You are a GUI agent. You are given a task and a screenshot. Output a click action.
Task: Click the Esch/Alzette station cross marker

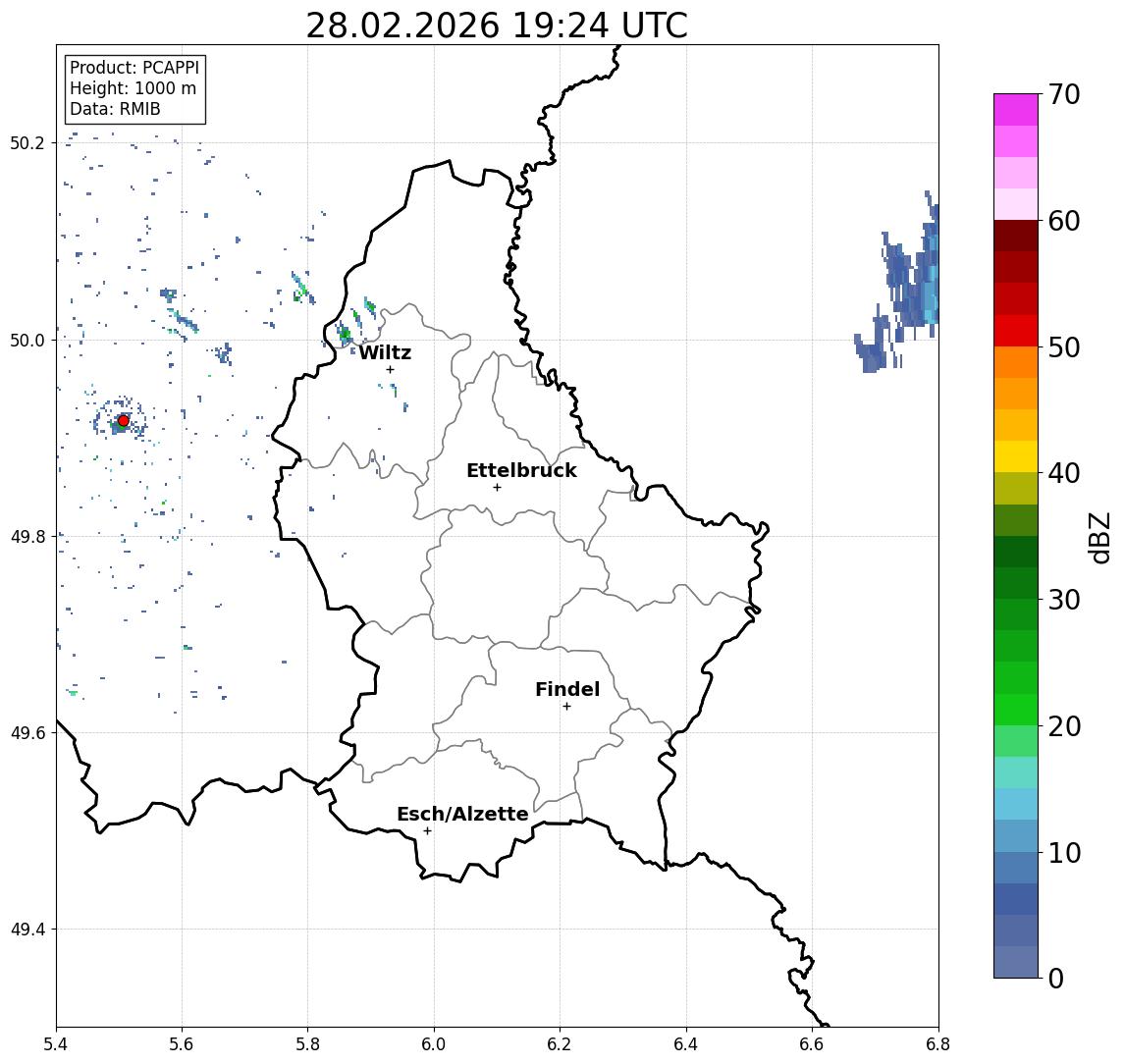point(427,831)
